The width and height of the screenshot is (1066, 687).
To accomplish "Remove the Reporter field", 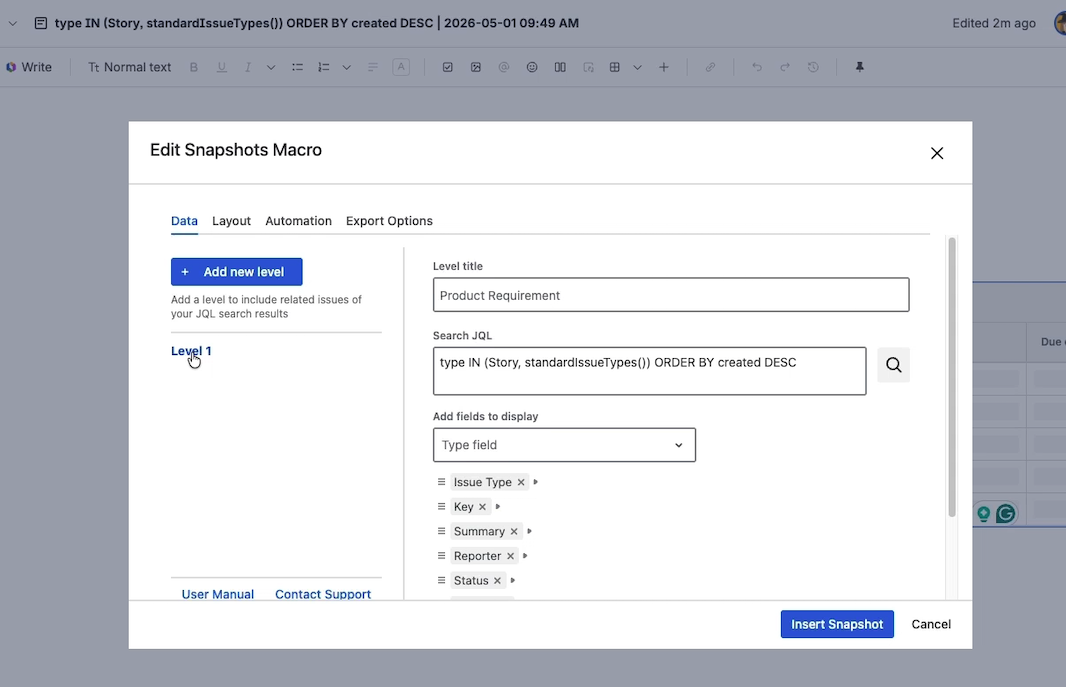I will [510, 556].
